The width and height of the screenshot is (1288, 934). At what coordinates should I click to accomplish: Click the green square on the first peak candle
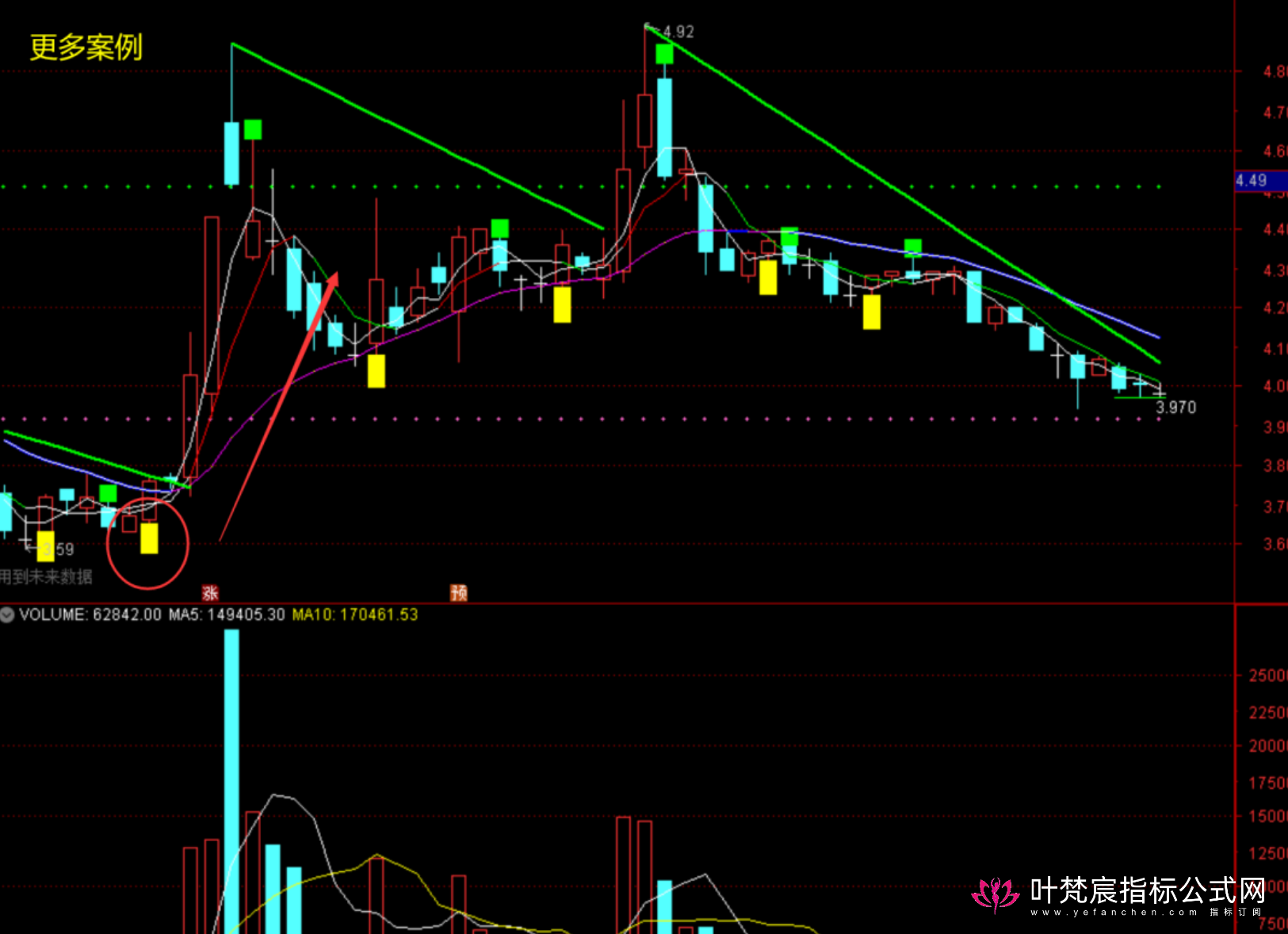tap(253, 129)
